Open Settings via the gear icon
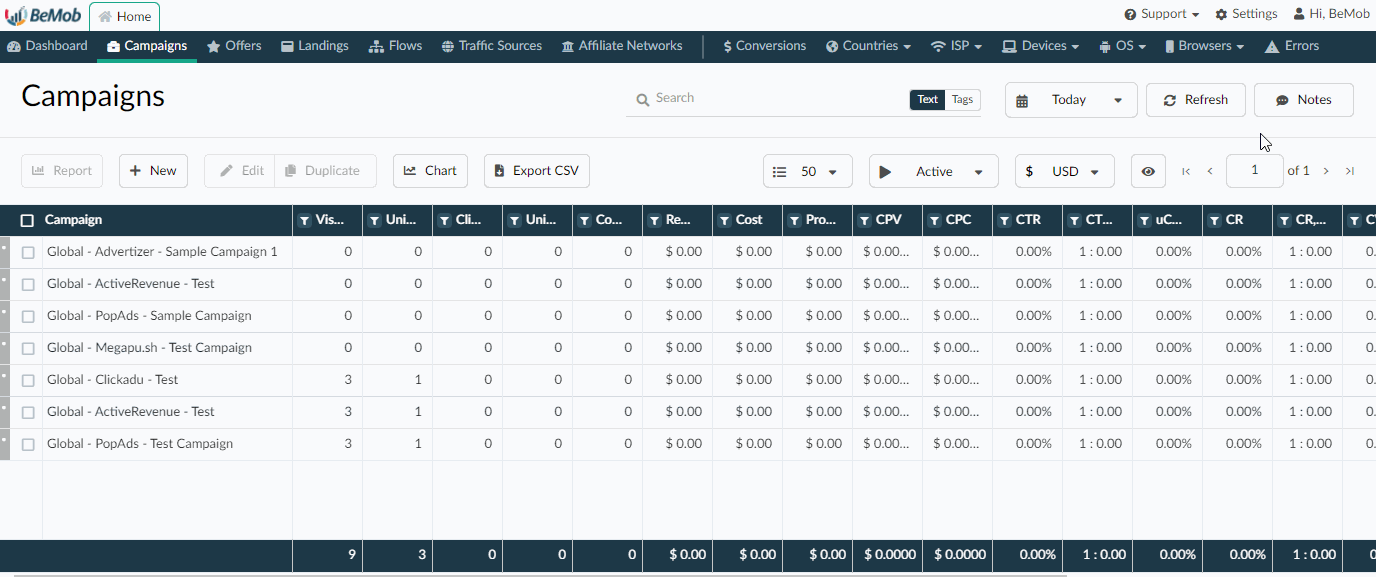This screenshot has width=1376, height=577. 1246,14
